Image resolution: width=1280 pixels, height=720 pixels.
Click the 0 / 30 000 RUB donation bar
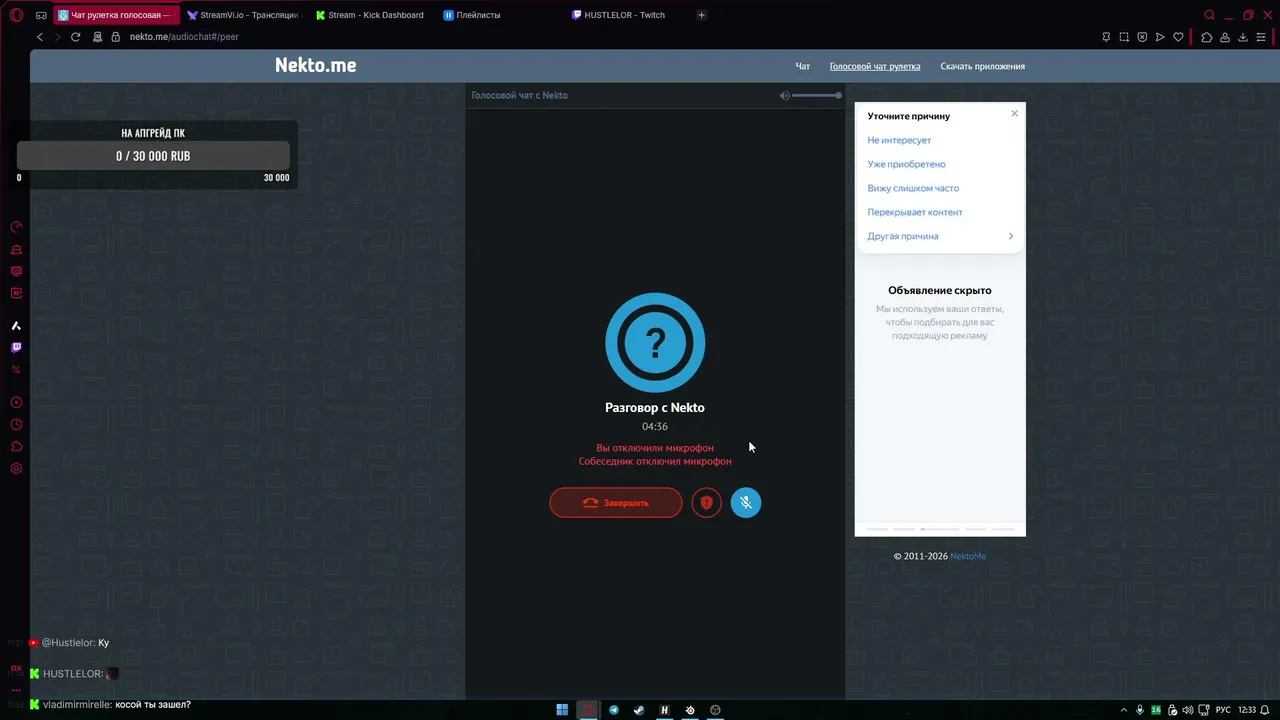pyautogui.click(x=153, y=156)
